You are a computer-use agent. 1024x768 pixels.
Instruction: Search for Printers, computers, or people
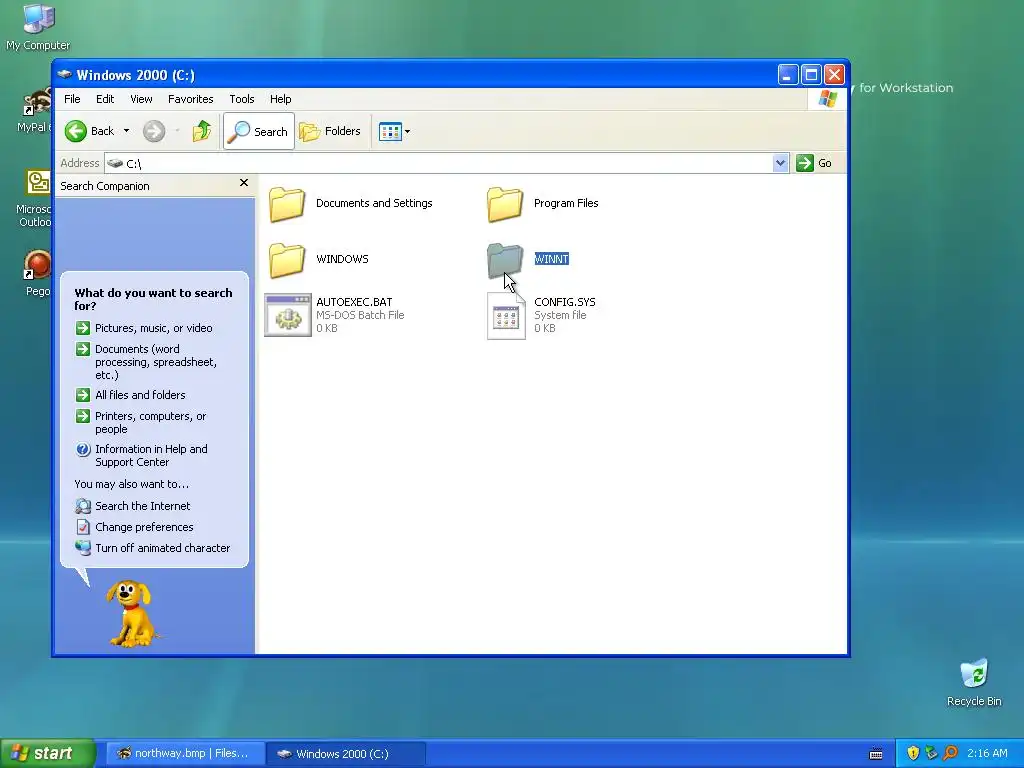tap(151, 423)
